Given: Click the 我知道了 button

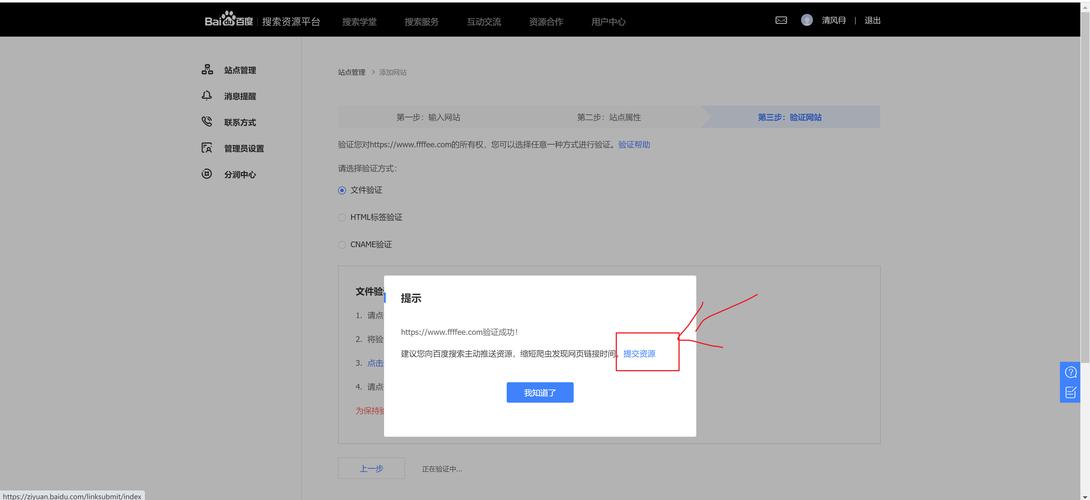Looking at the screenshot, I should pyautogui.click(x=540, y=392).
